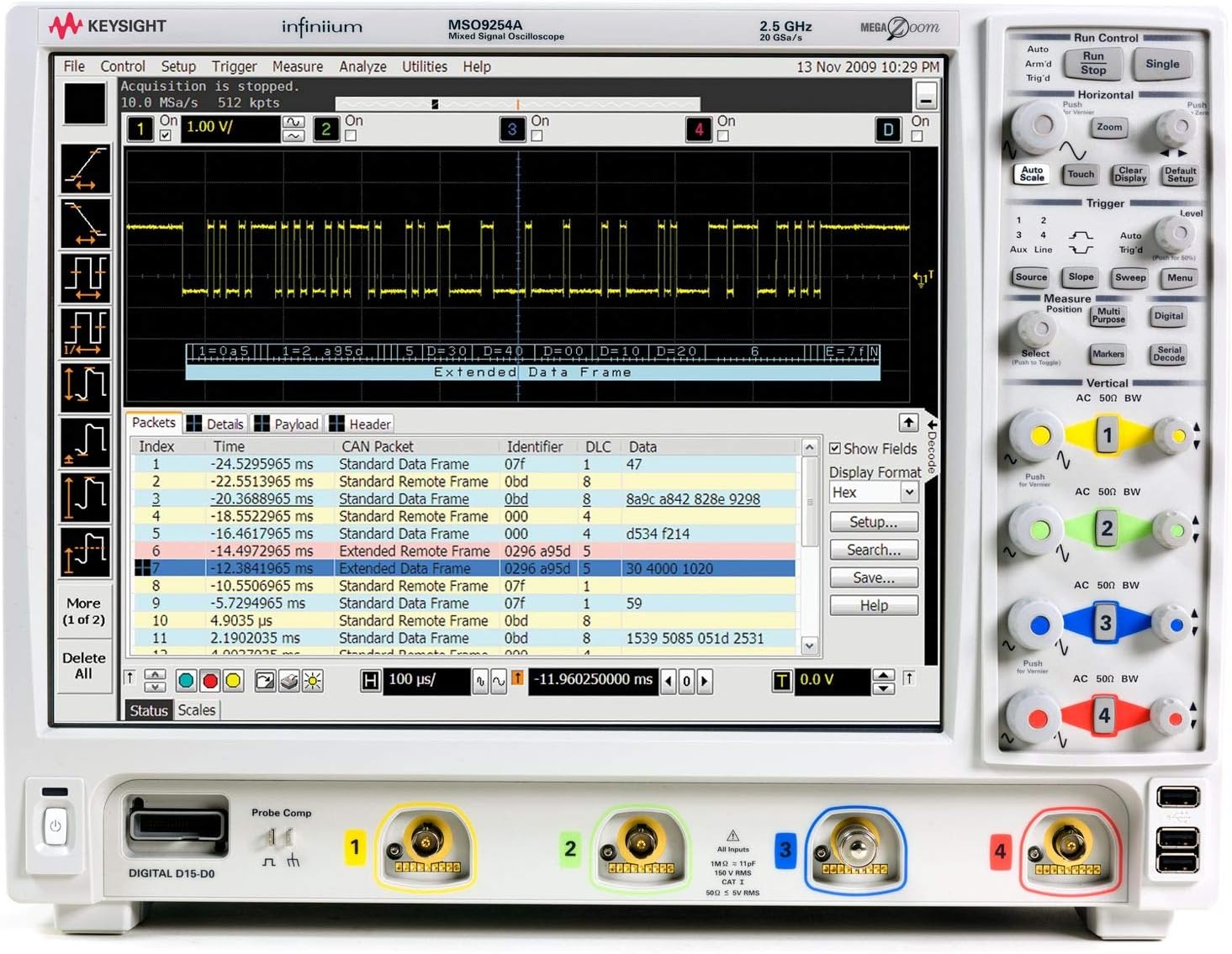Toggle the Show Fields checkbox
The width and height of the screenshot is (1232, 954).
point(835,449)
